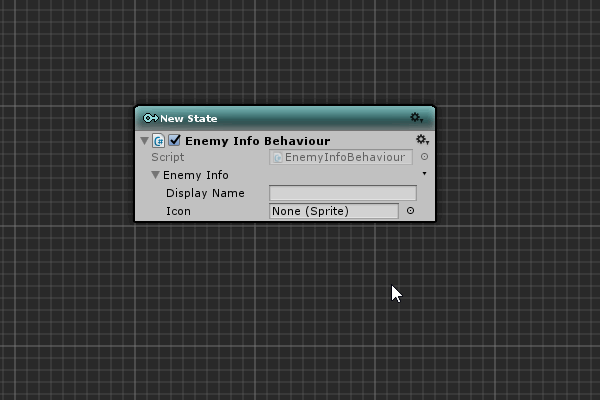
Task: Click the C# script icon beside the checkbox
Action: coord(158,141)
